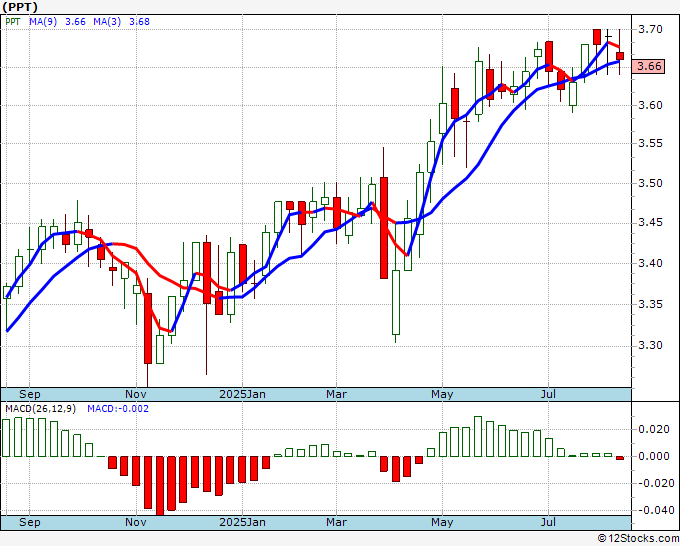
Task: Click the 3.68 value beside MA(3)
Action: [139, 22]
